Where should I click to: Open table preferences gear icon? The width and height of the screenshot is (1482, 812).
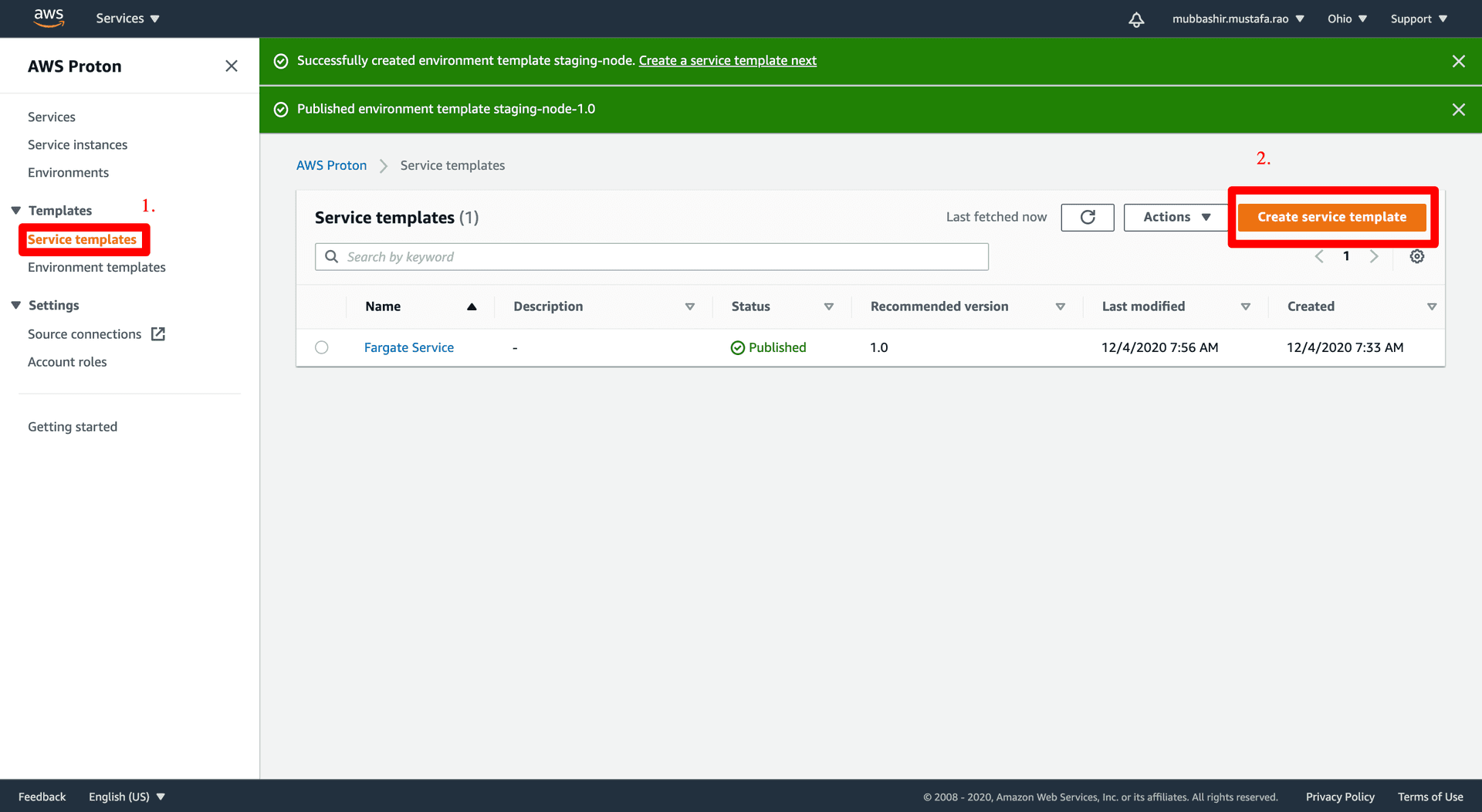1417,256
